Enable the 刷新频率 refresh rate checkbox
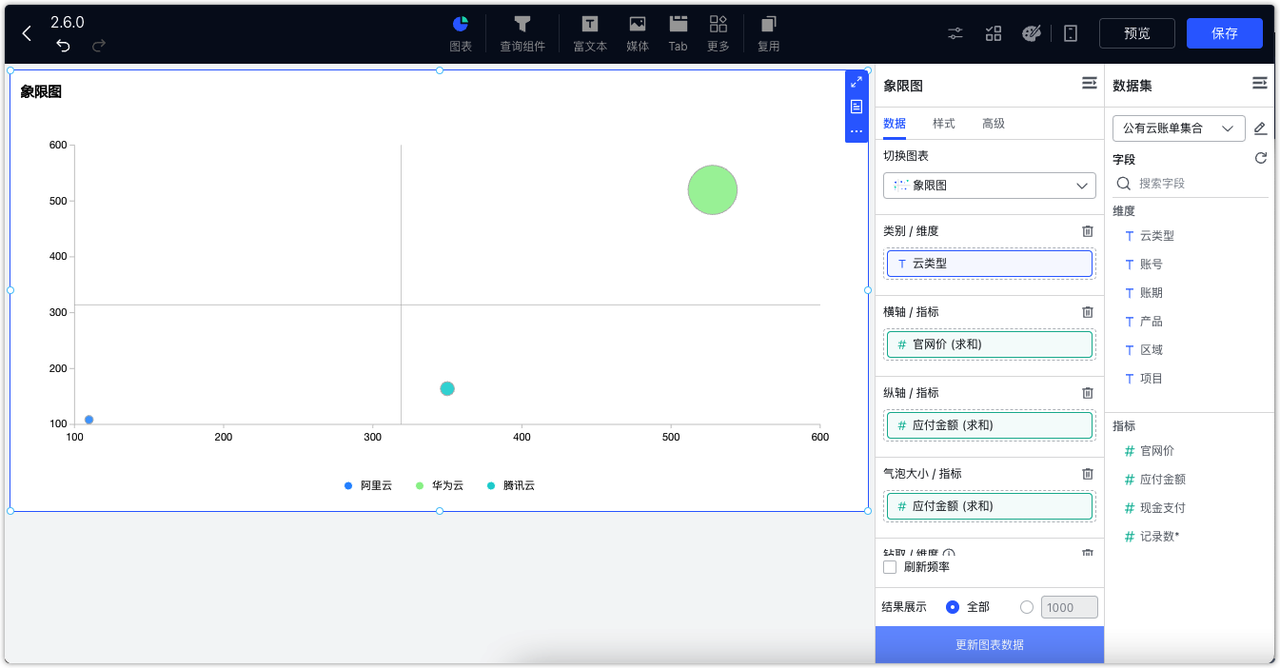 889,567
